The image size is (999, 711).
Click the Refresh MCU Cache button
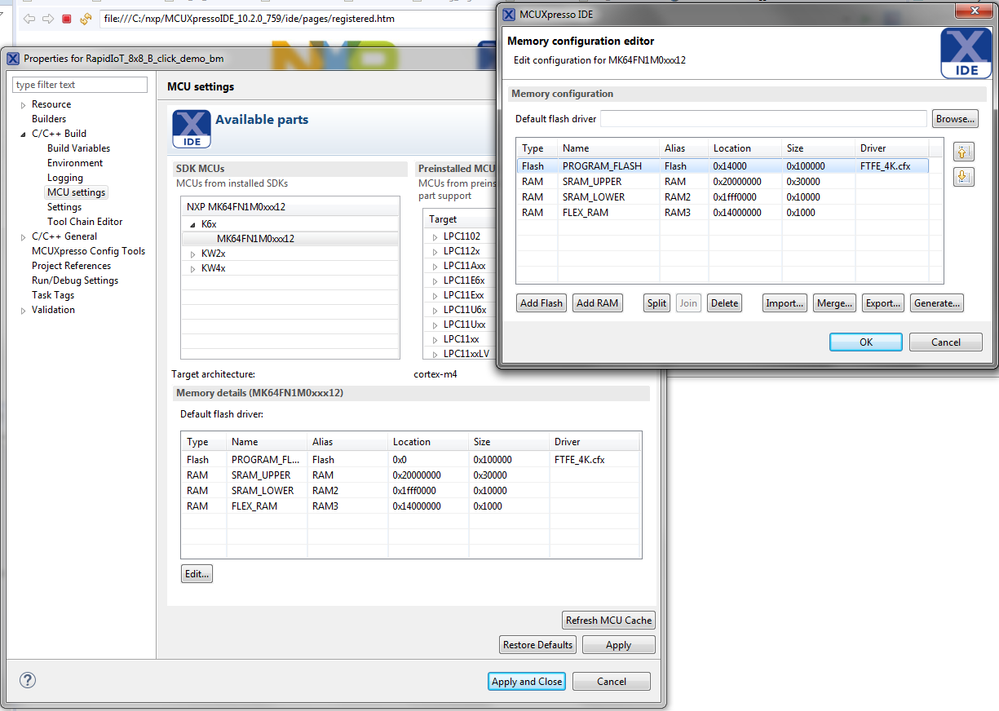pos(608,621)
